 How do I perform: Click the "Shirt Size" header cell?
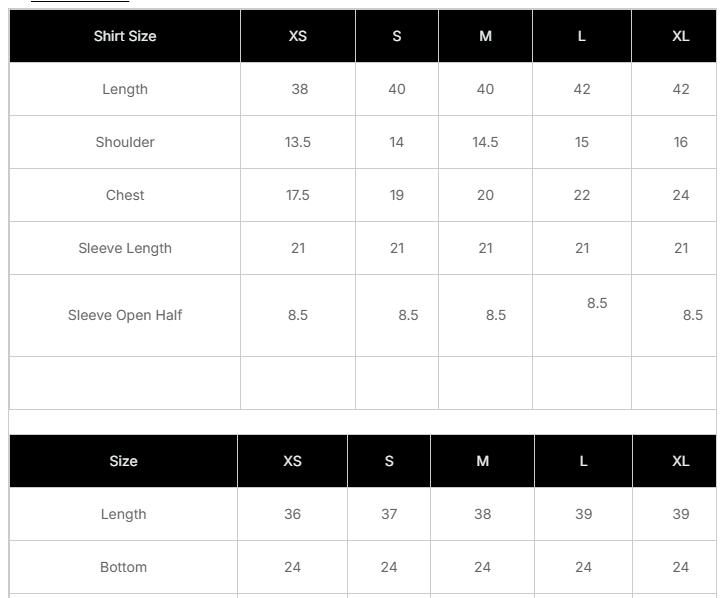[x=125, y=36]
